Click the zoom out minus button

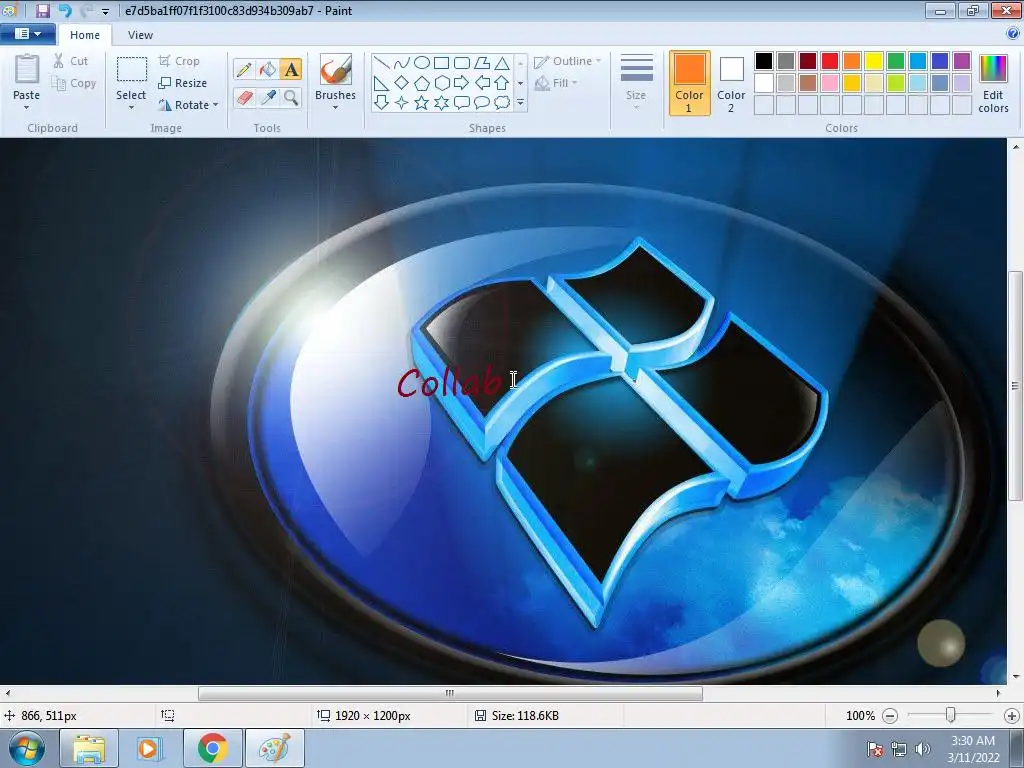tap(889, 716)
